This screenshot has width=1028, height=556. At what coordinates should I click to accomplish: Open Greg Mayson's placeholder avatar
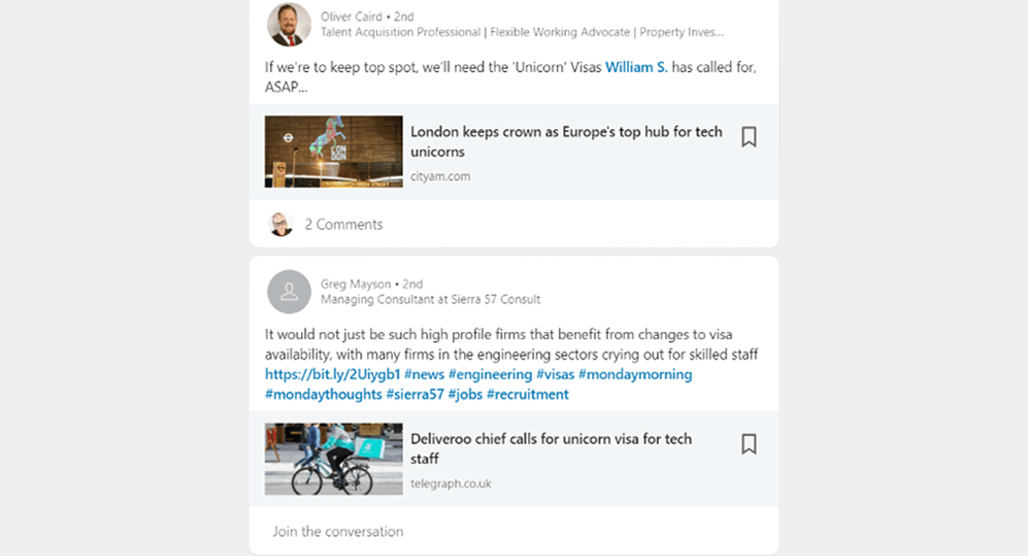click(289, 292)
